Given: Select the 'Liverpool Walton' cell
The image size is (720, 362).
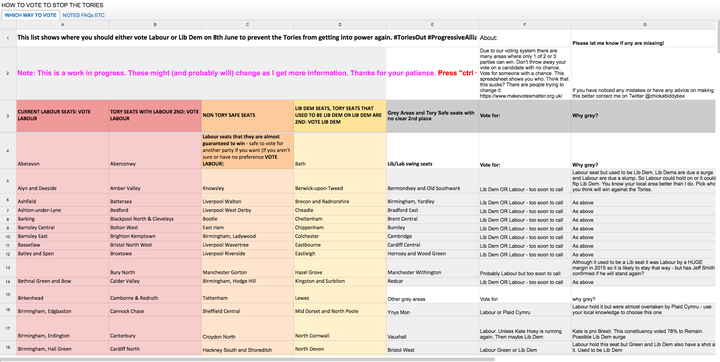Looking at the screenshot, I should pos(248,201).
